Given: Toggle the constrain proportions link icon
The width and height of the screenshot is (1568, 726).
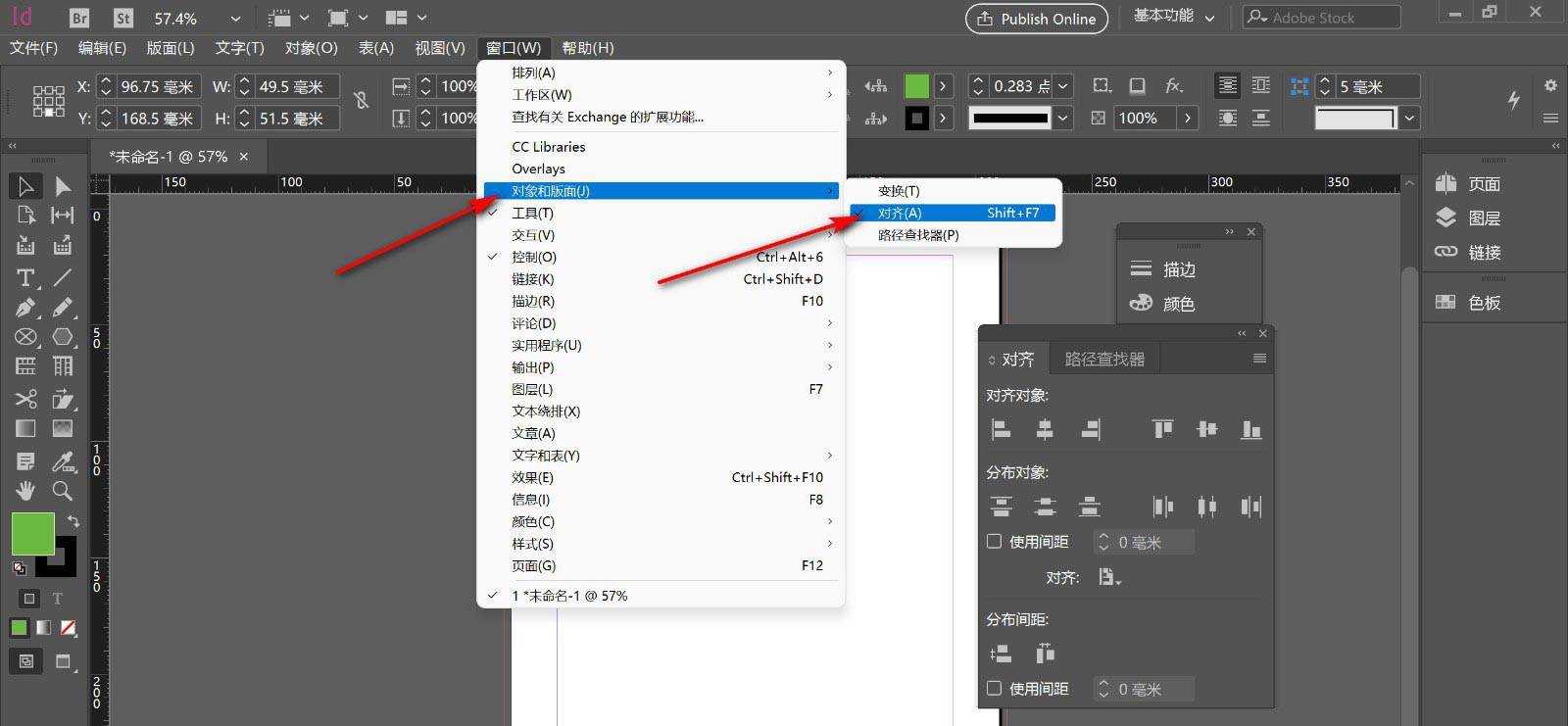Looking at the screenshot, I should [x=362, y=101].
